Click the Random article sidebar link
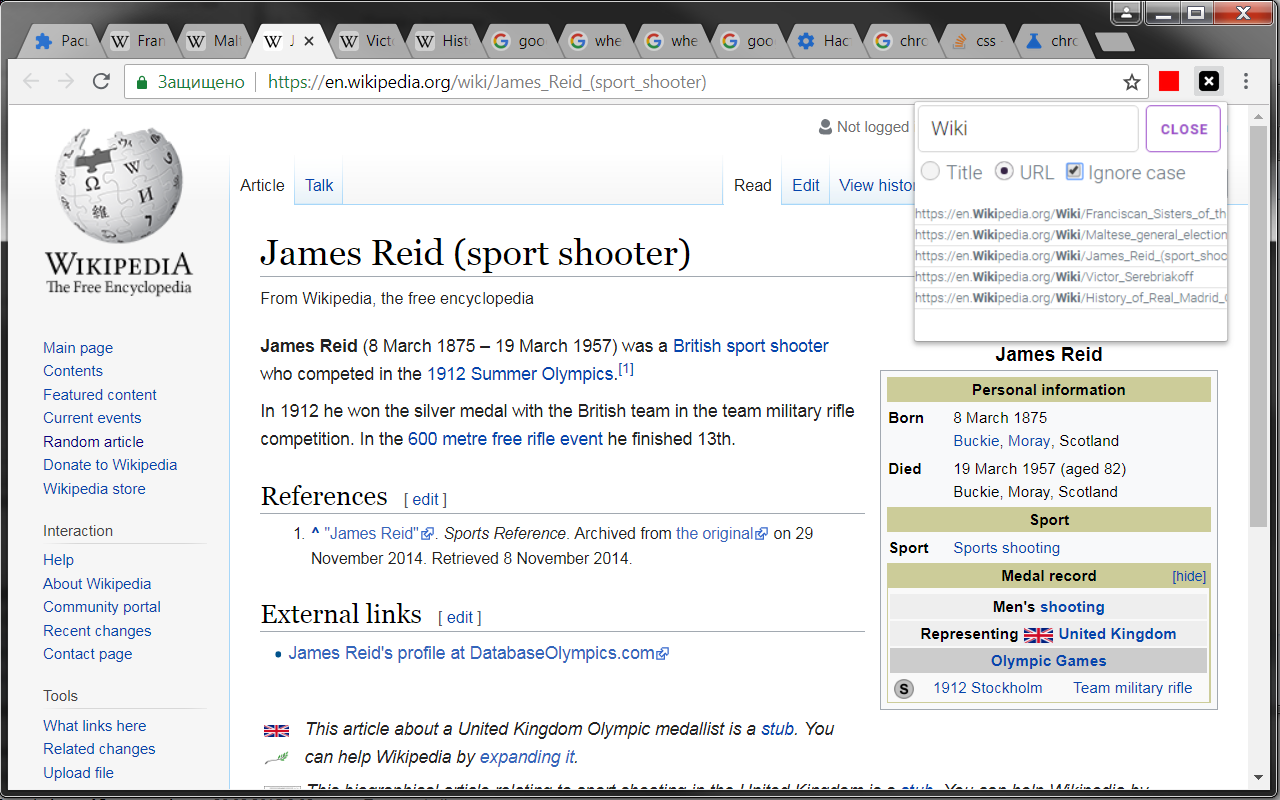Image resolution: width=1280 pixels, height=800 pixels. pos(93,442)
